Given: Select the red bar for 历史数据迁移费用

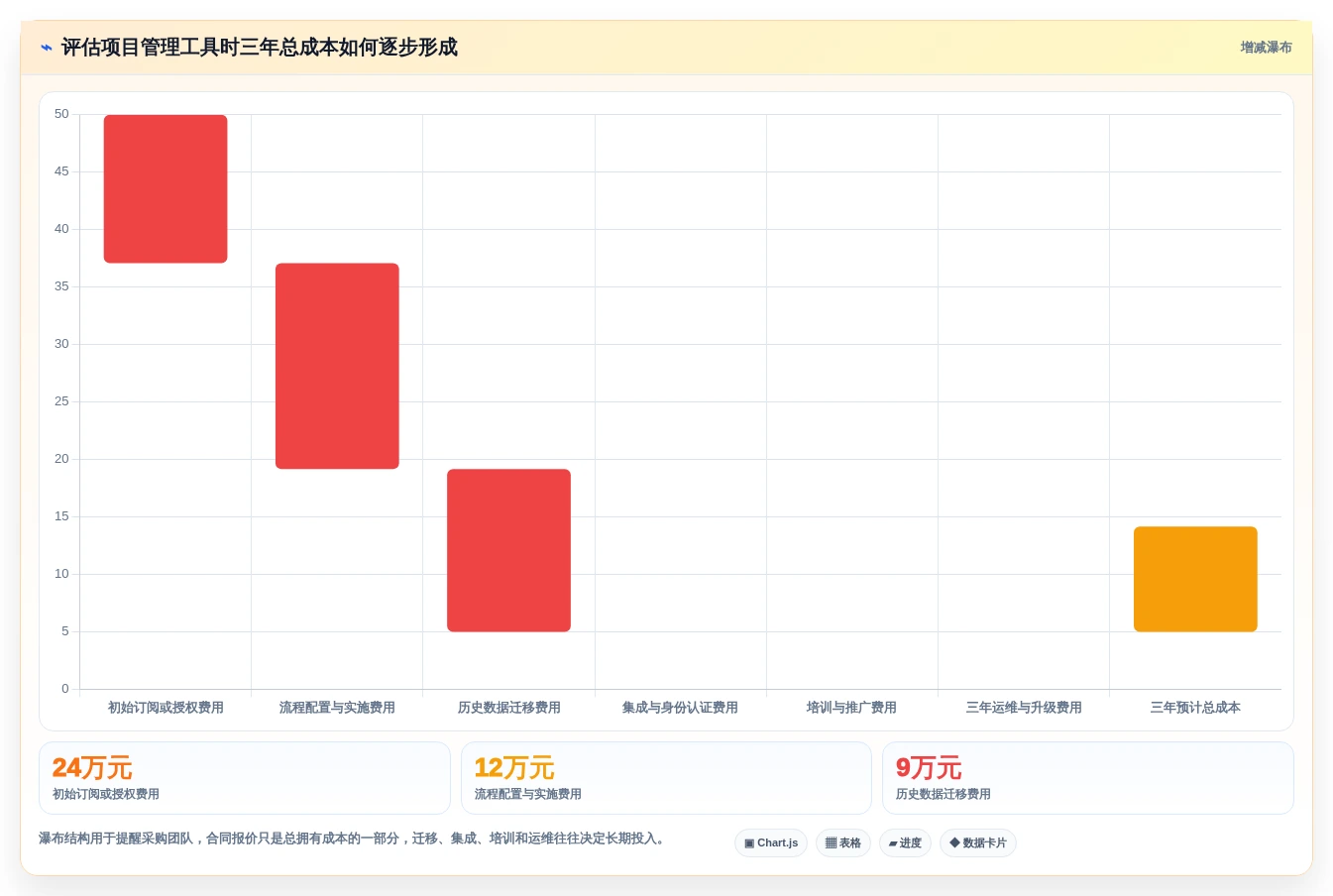Looking at the screenshot, I should 508,550.
